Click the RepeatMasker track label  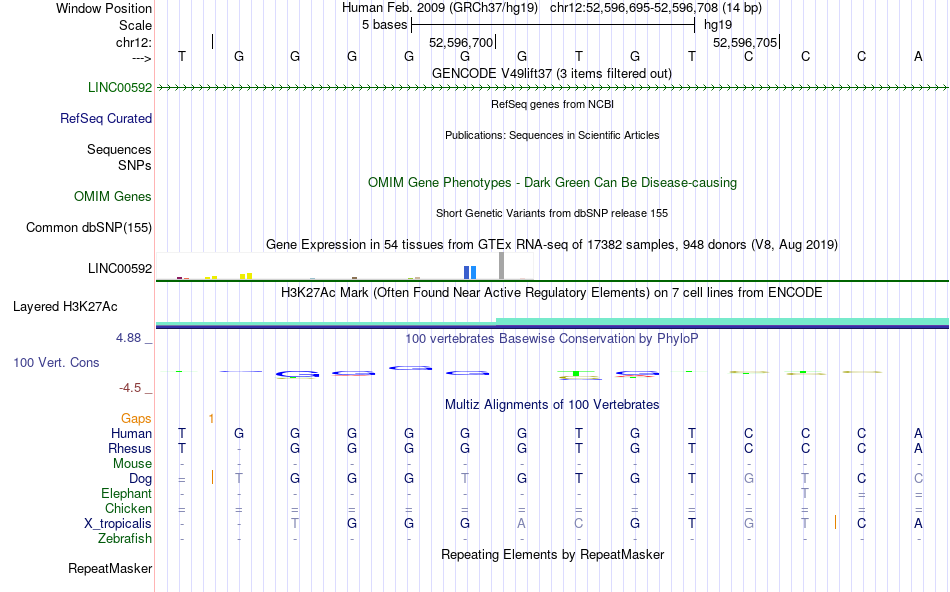point(110,568)
